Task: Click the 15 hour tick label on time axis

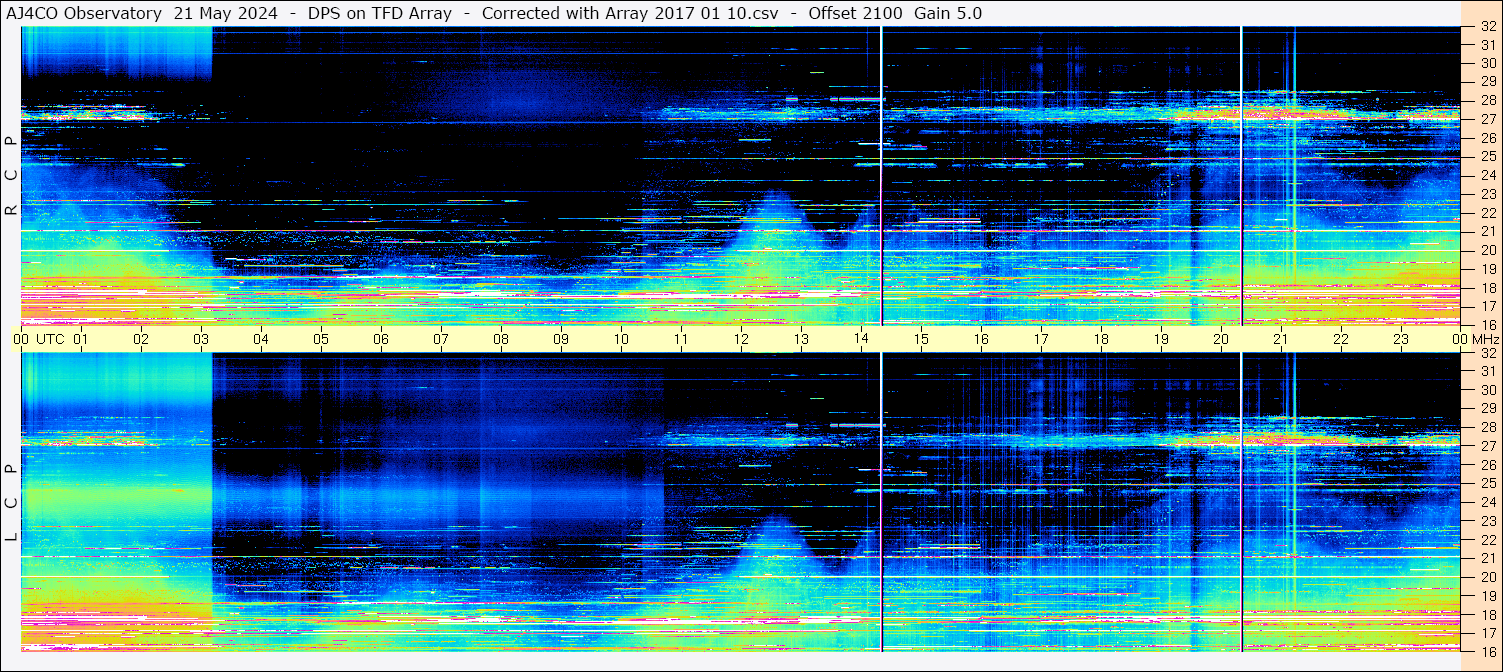Action: point(921,339)
